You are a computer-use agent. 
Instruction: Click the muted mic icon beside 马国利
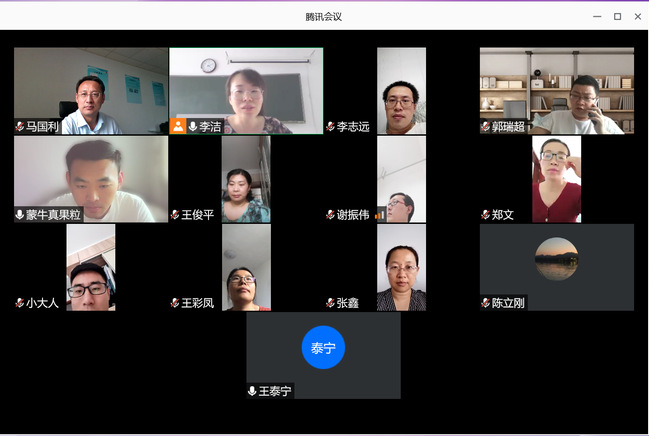tap(20, 127)
